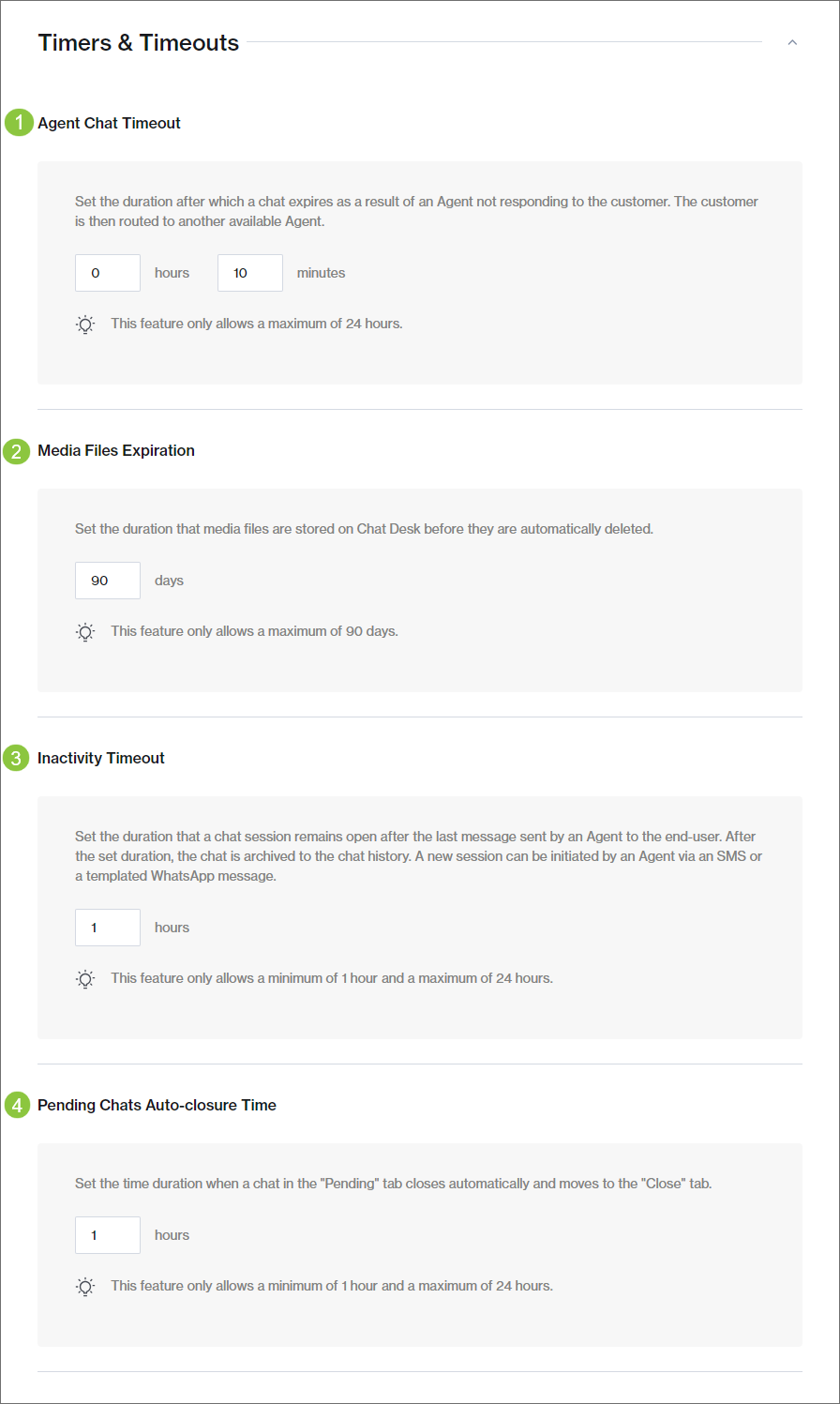This screenshot has height=1404, width=840.
Task: Click the Agent Chat Timeout title
Action: (x=109, y=123)
